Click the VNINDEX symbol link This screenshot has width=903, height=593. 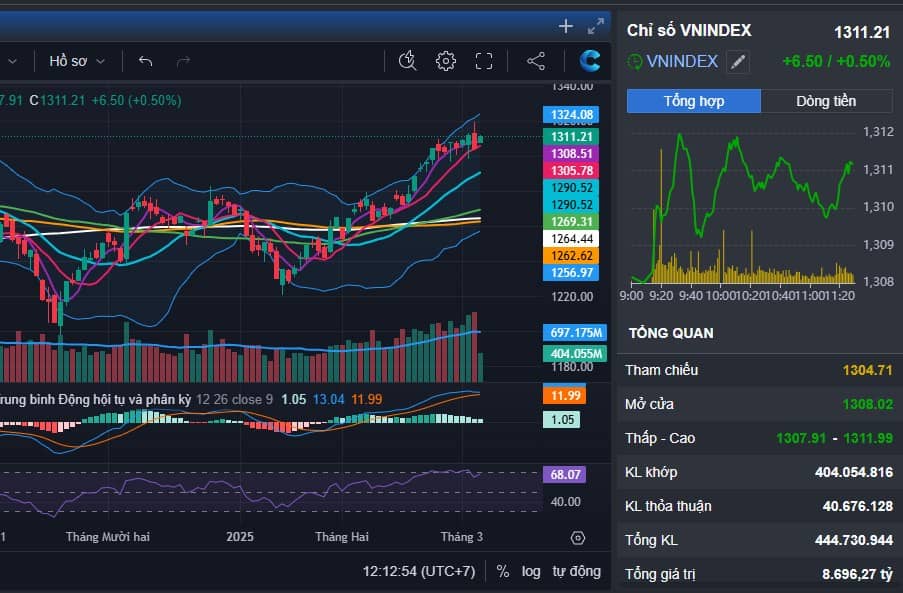(682, 62)
